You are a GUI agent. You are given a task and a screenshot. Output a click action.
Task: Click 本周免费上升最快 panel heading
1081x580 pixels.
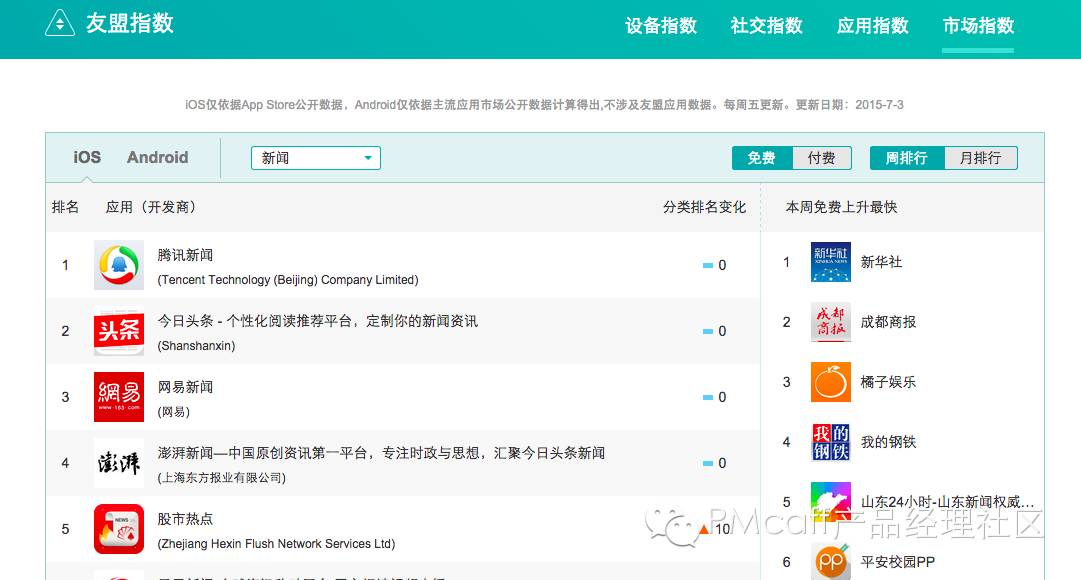[841, 207]
